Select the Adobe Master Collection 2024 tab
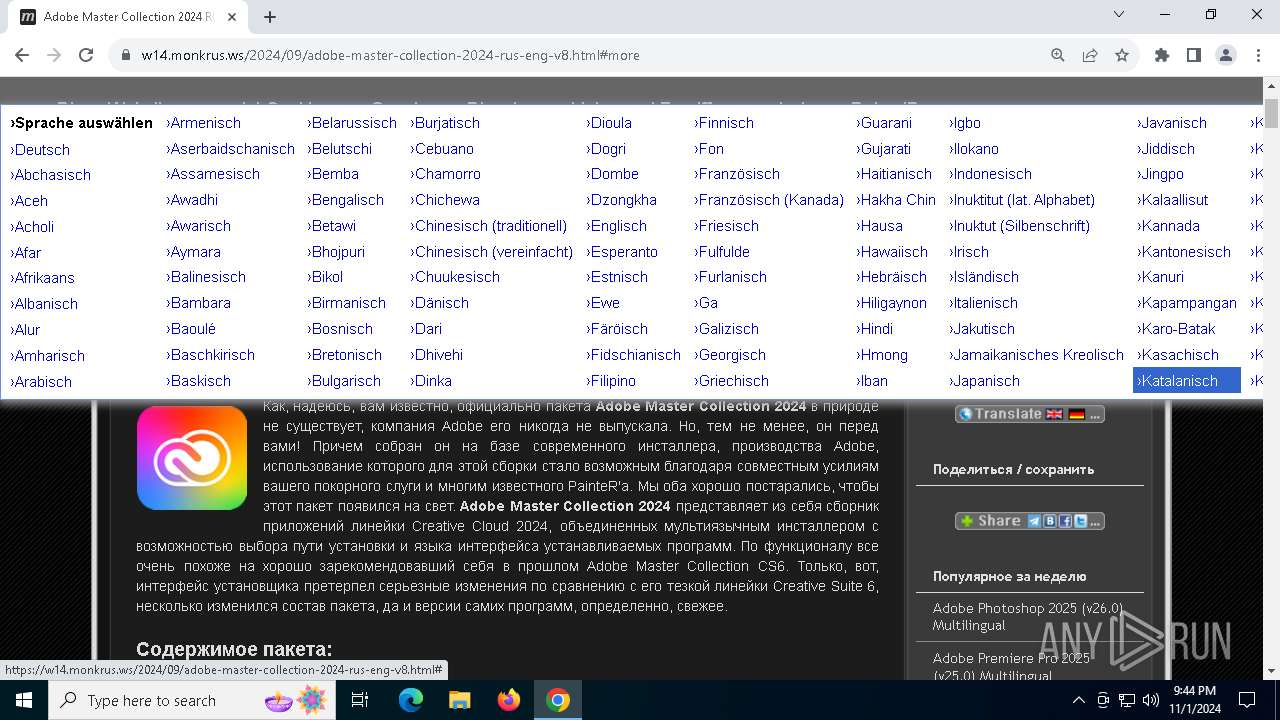Viewport: 1280px width, 720px height. tap(128, 17)
